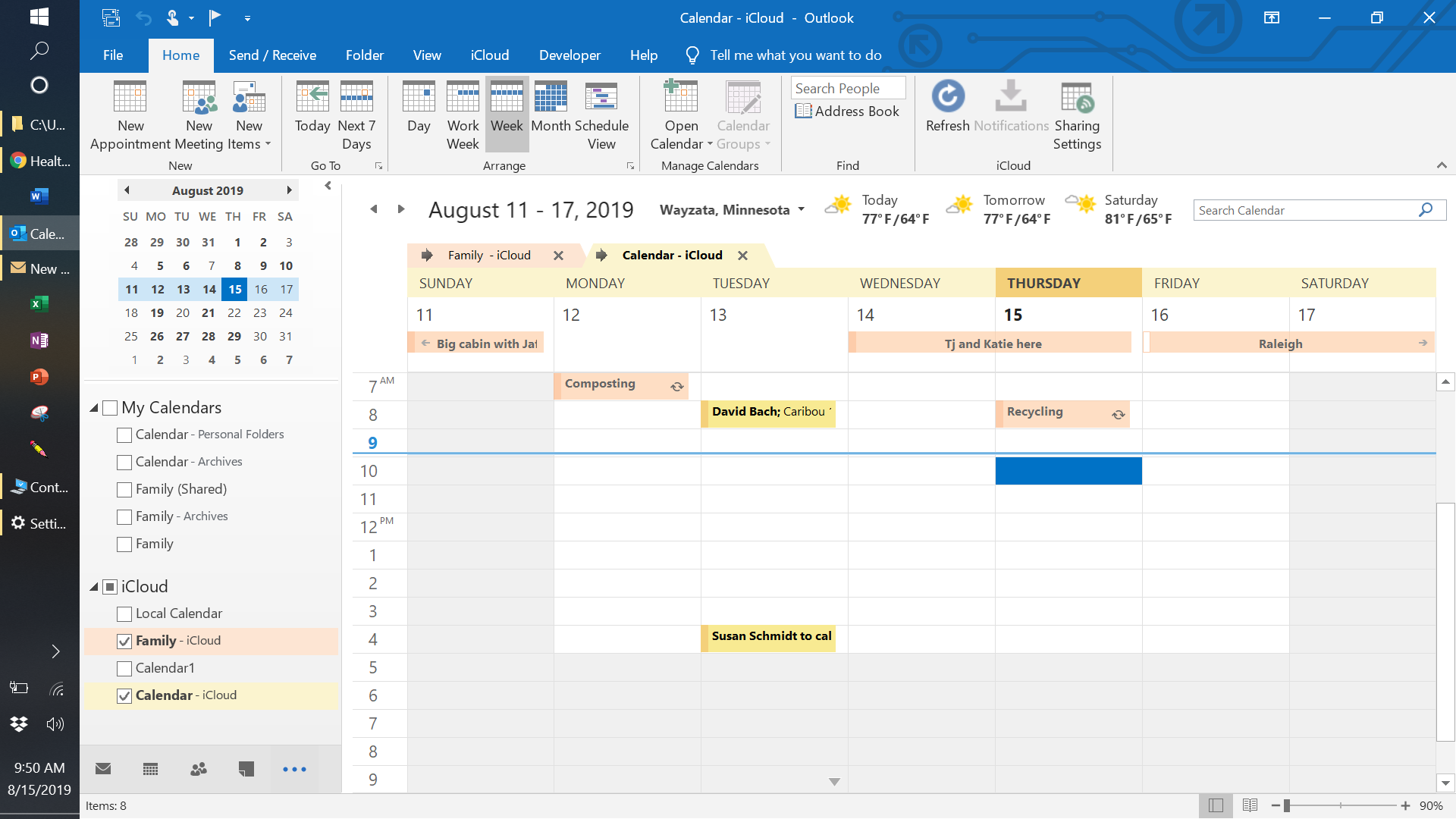The image size is (1456, 819).
Task: Switch to Mail in navigation bar
Action: tap(103, 769)
